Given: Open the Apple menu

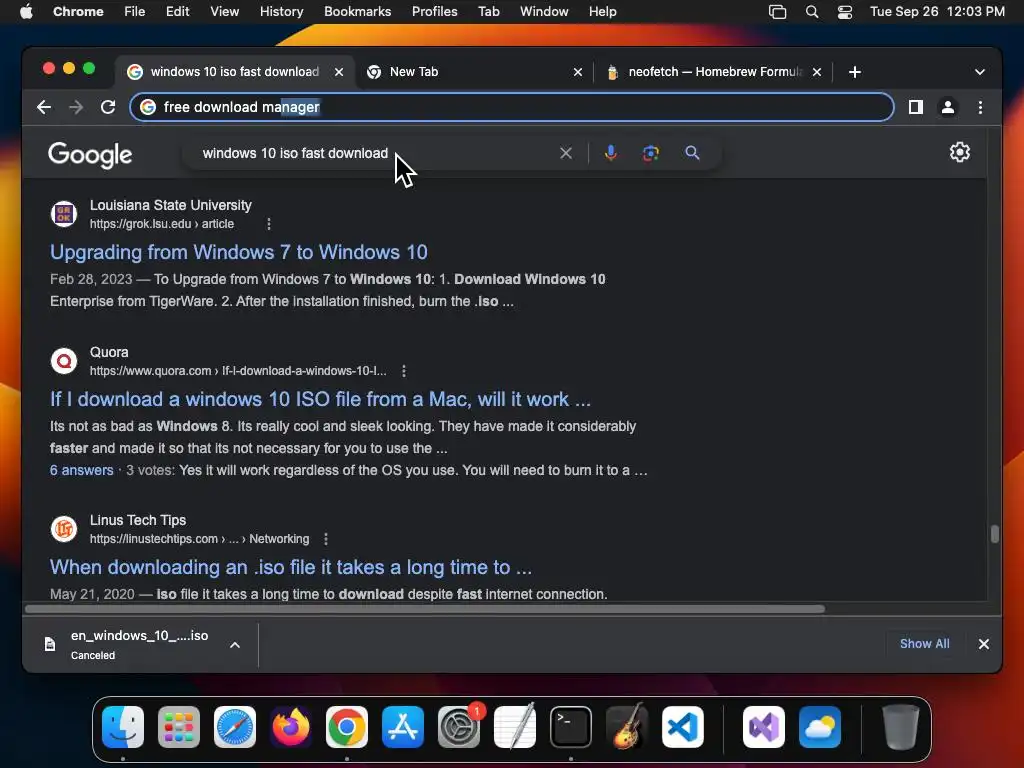Looking at the screenshot, I should tap(26, 12).
